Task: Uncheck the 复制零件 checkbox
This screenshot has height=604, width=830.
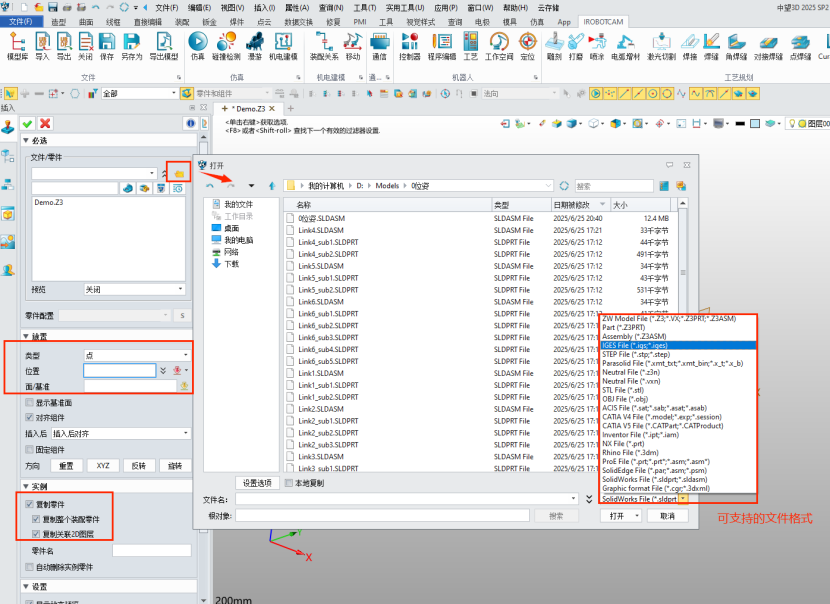Action: pyautogui.click(x=29, y=504)
